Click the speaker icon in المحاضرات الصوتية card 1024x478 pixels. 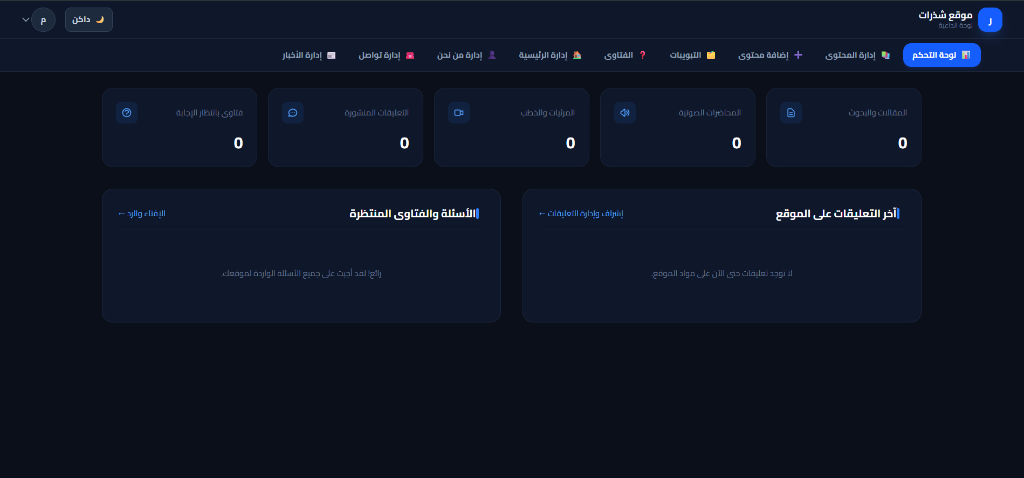[x=625, y=113]
